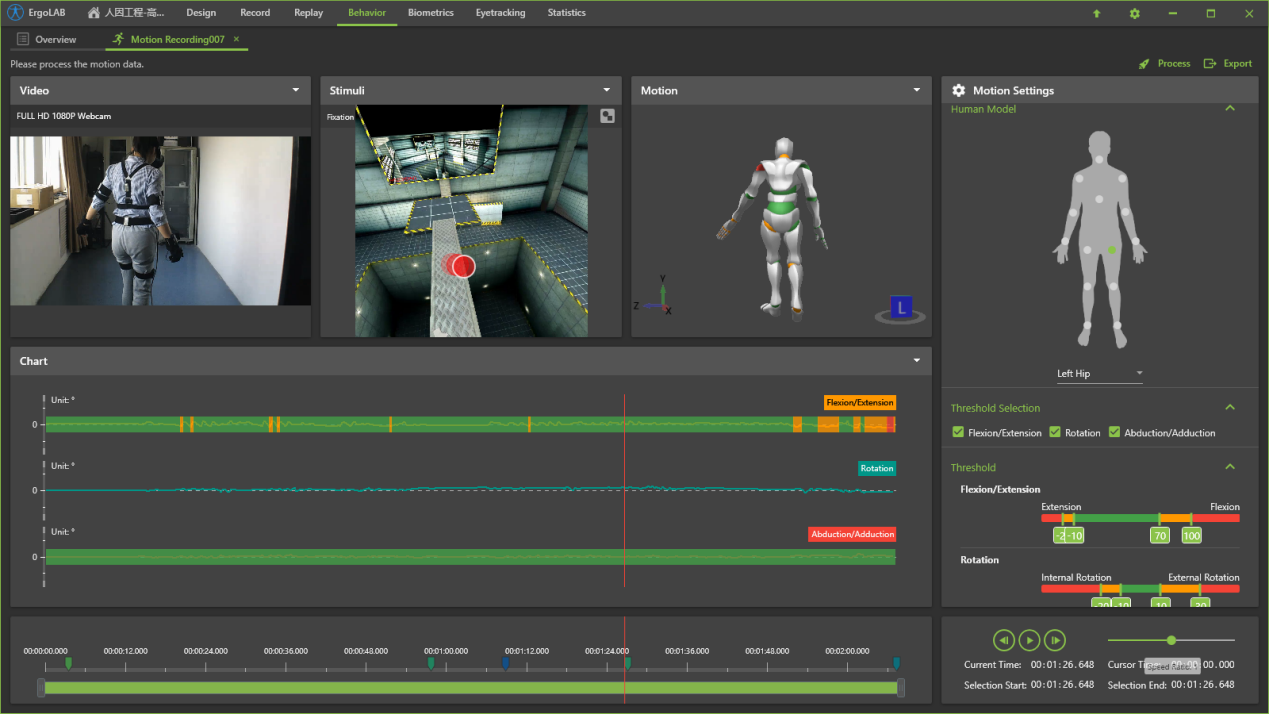Play the motion recording
1269x714 pixels.
tap(1029, 640)
